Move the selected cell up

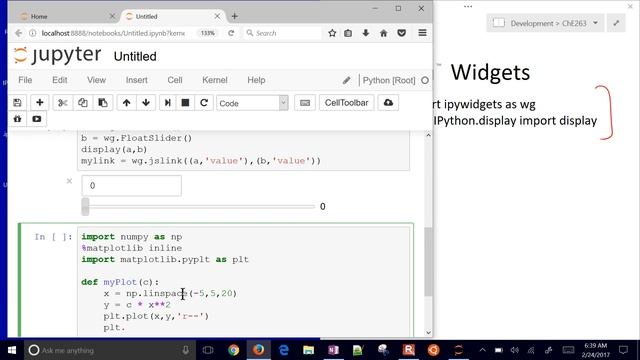(x=127, y=103)
